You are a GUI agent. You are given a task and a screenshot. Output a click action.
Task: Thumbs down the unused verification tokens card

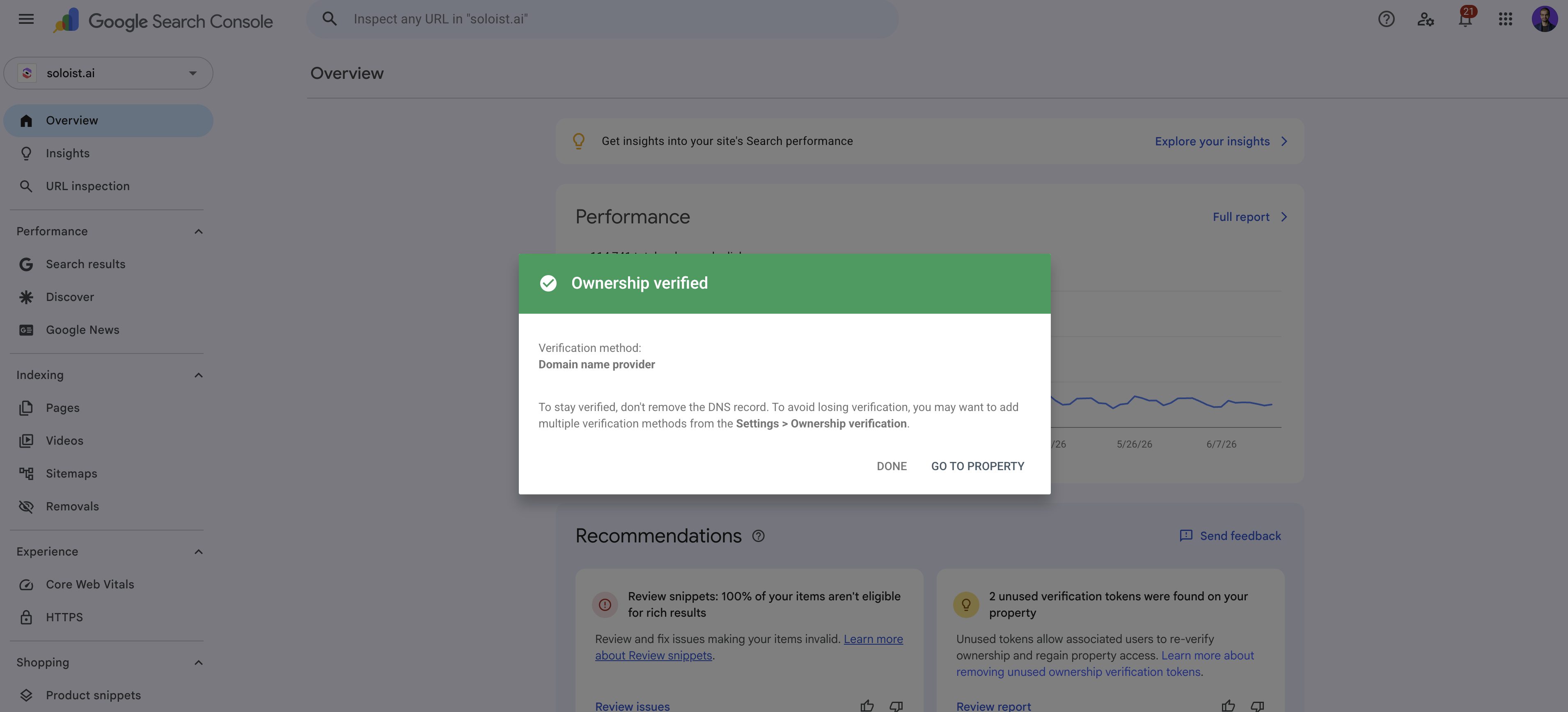[1257, 706]
